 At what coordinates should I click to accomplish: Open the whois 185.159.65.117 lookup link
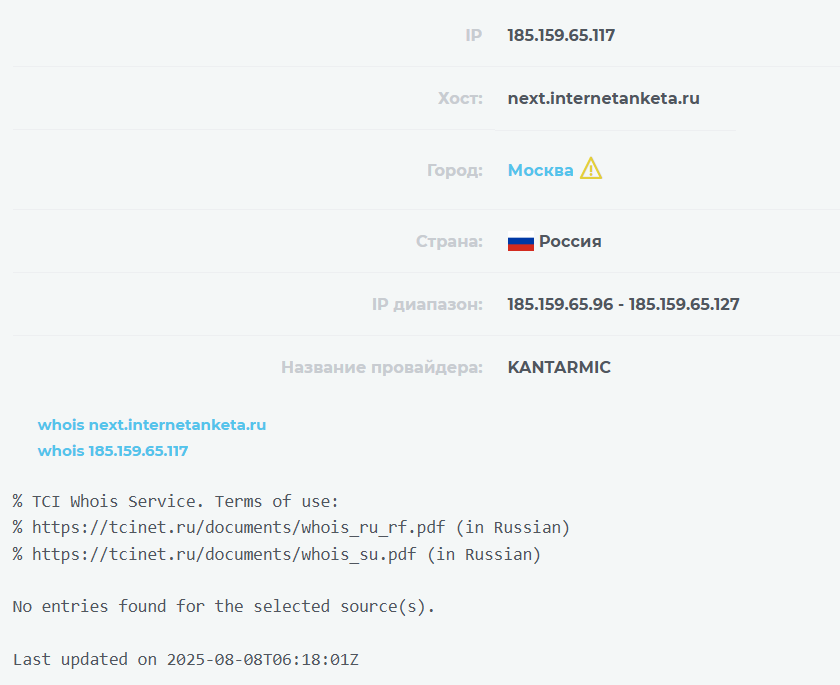[x=113, y=450]
